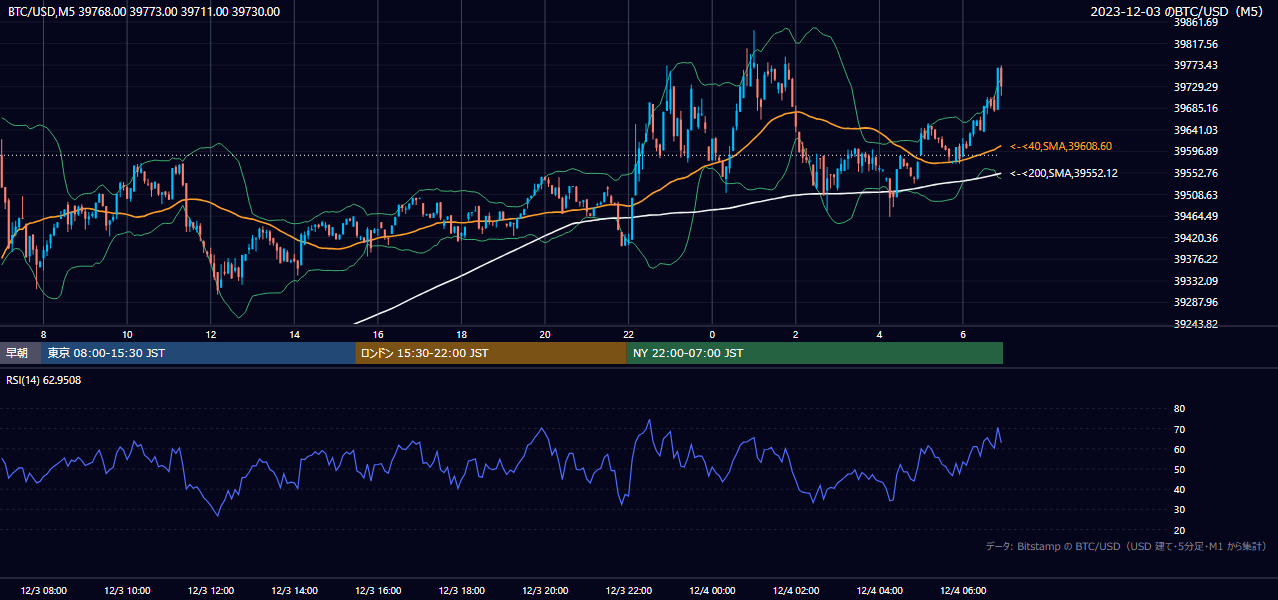Select the 12/3 22:00 bottom time label
Viewport: 1278px width, 600px height.
[629, 591]
